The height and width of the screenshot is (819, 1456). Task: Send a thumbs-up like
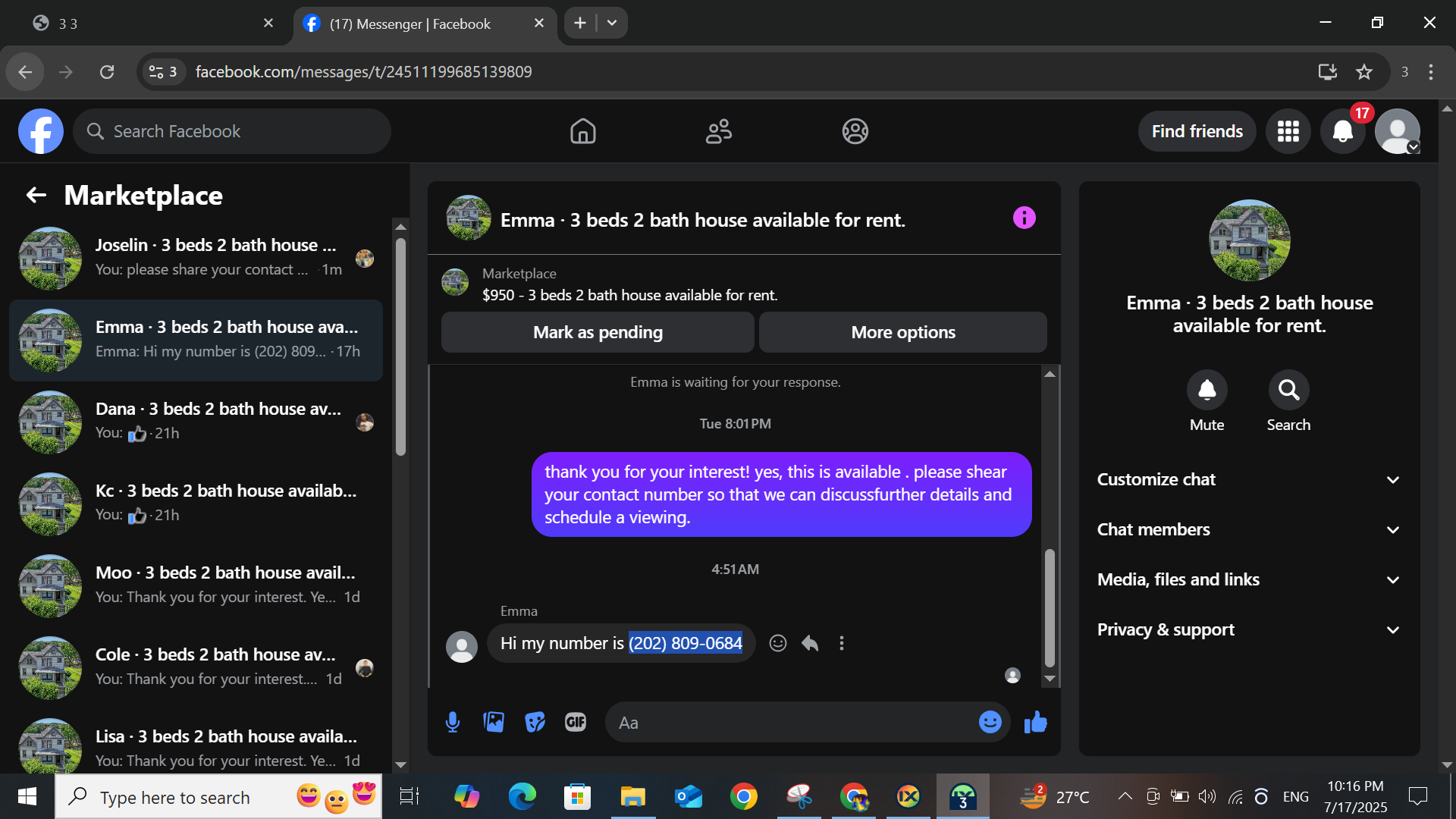(1035, 722)
